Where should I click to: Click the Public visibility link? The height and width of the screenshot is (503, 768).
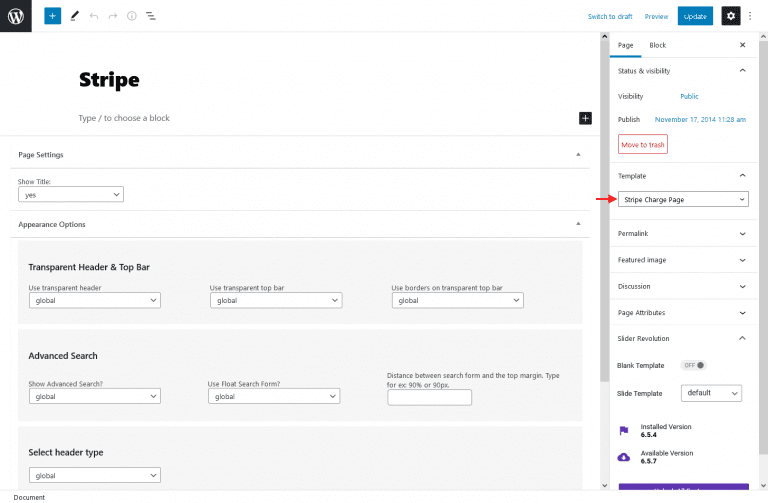click(689, 96)
